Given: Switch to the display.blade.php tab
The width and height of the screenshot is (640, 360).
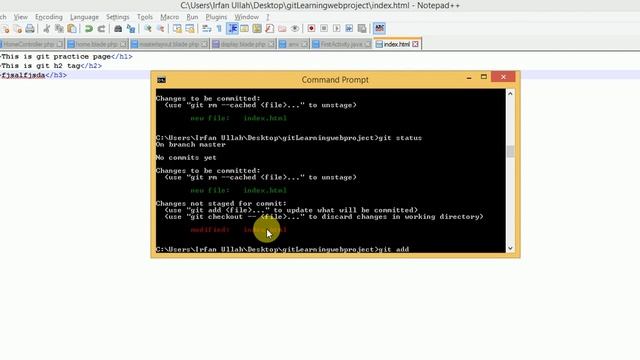Looking at the screenshot, I should click(x=243, y=44).
